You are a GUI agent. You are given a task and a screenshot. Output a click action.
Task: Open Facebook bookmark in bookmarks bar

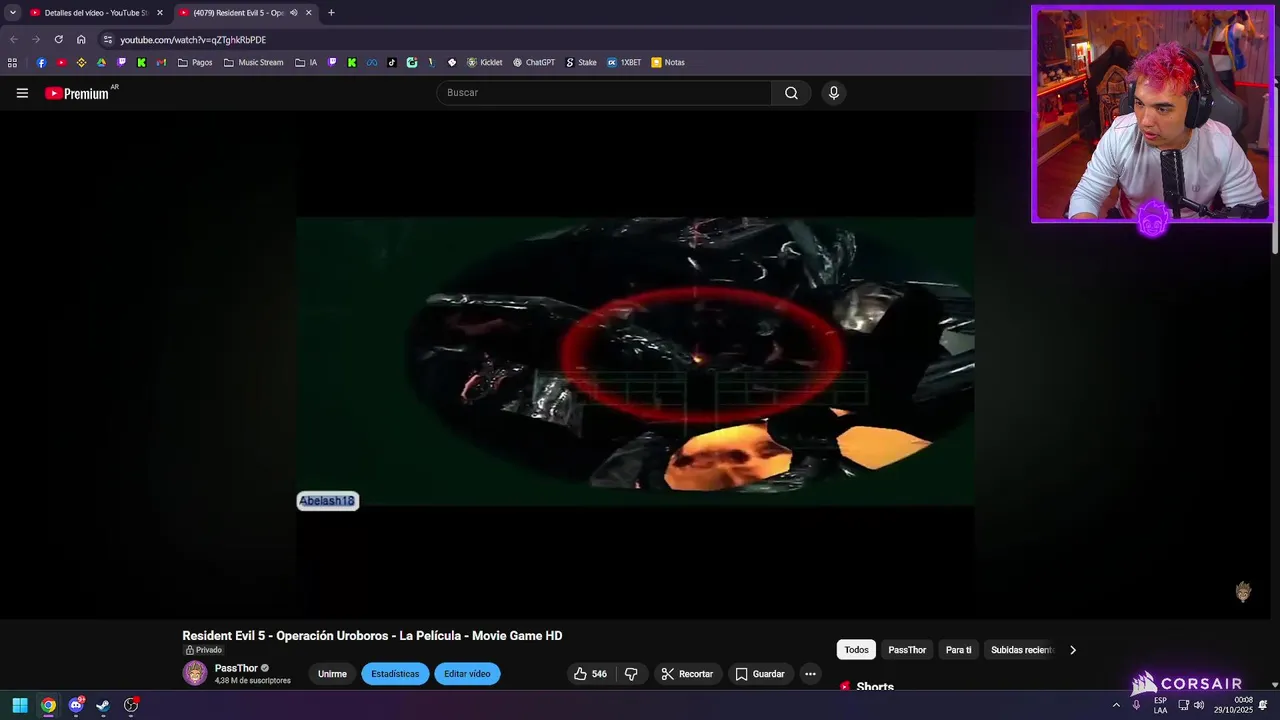[x=41, y=62]
